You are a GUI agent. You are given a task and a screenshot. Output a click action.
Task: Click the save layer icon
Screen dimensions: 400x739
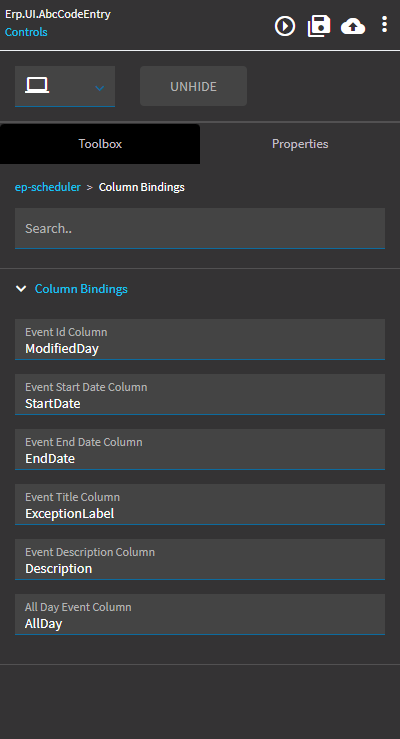[319, 25]
